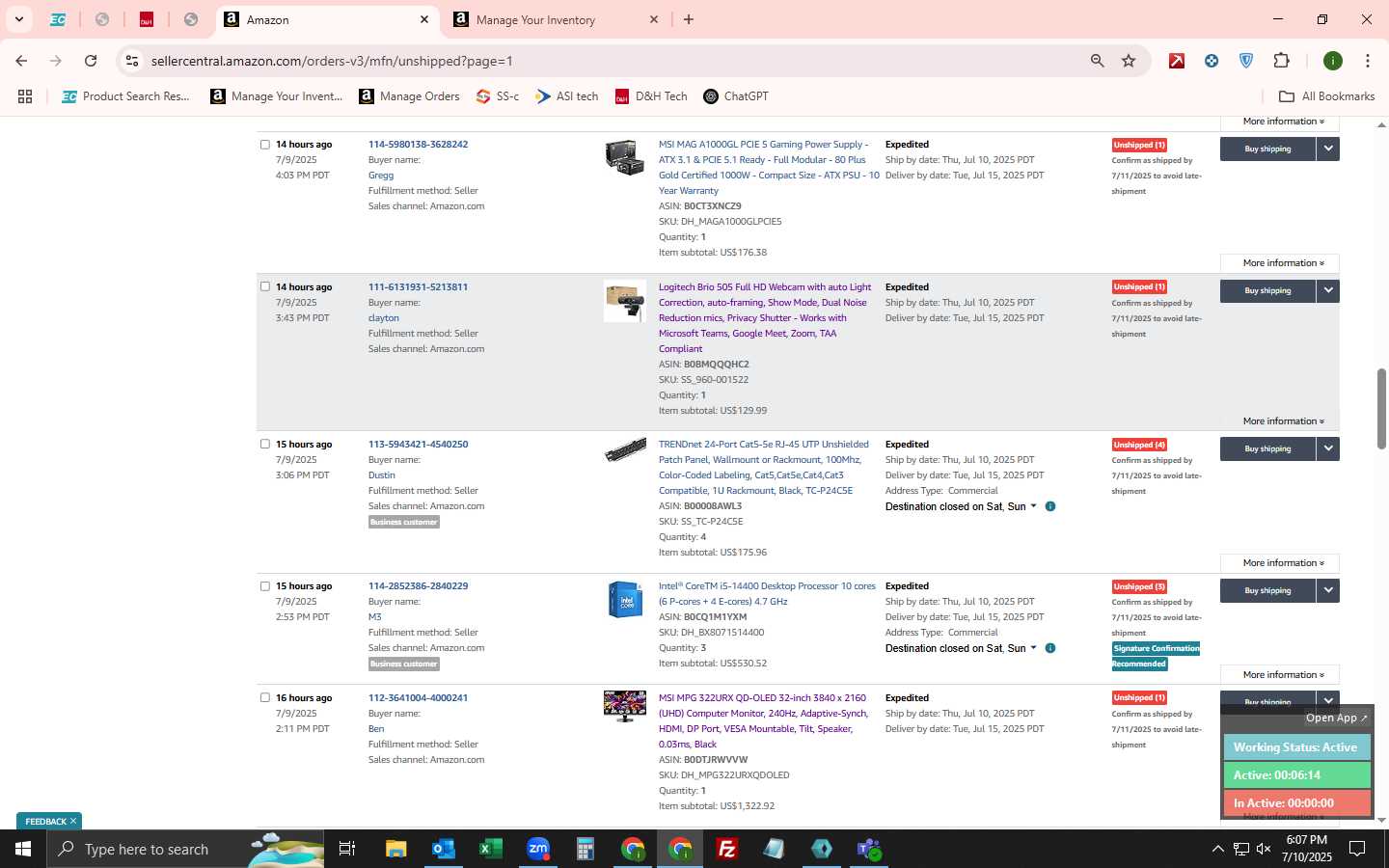Bookmark this page with star icon
1389x868 pixels.
pyautogui.click(x=1129, y=61)
